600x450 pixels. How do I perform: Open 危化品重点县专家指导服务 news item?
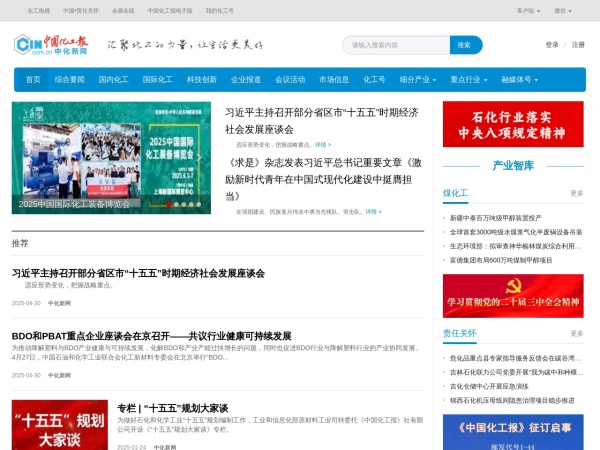point(515,358)
